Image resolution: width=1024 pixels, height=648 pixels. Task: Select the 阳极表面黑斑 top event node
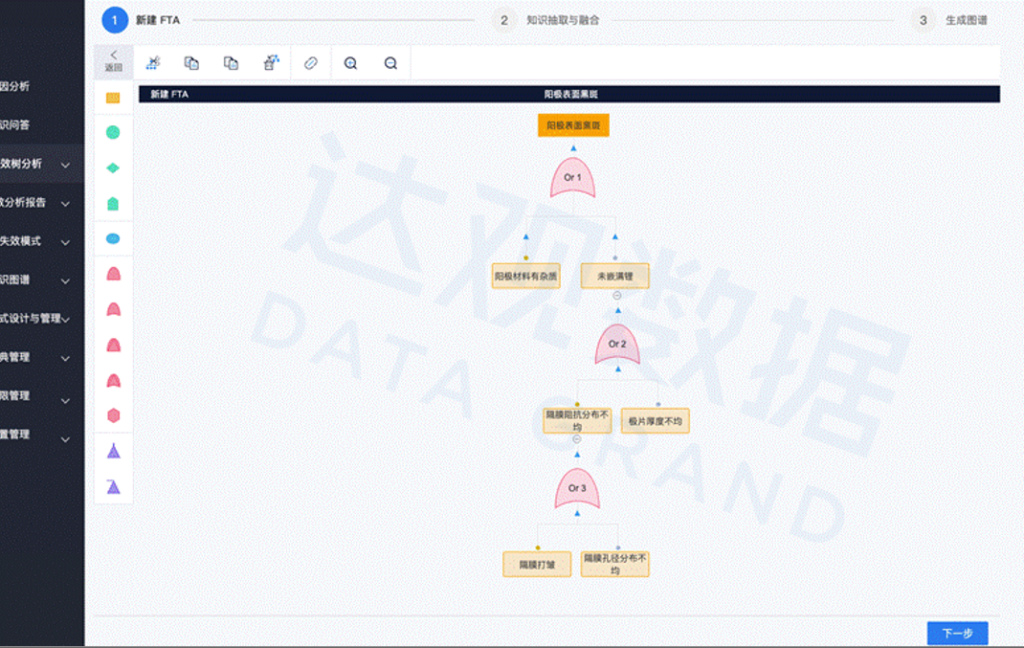pyautogui.click(x=573, y=126)
